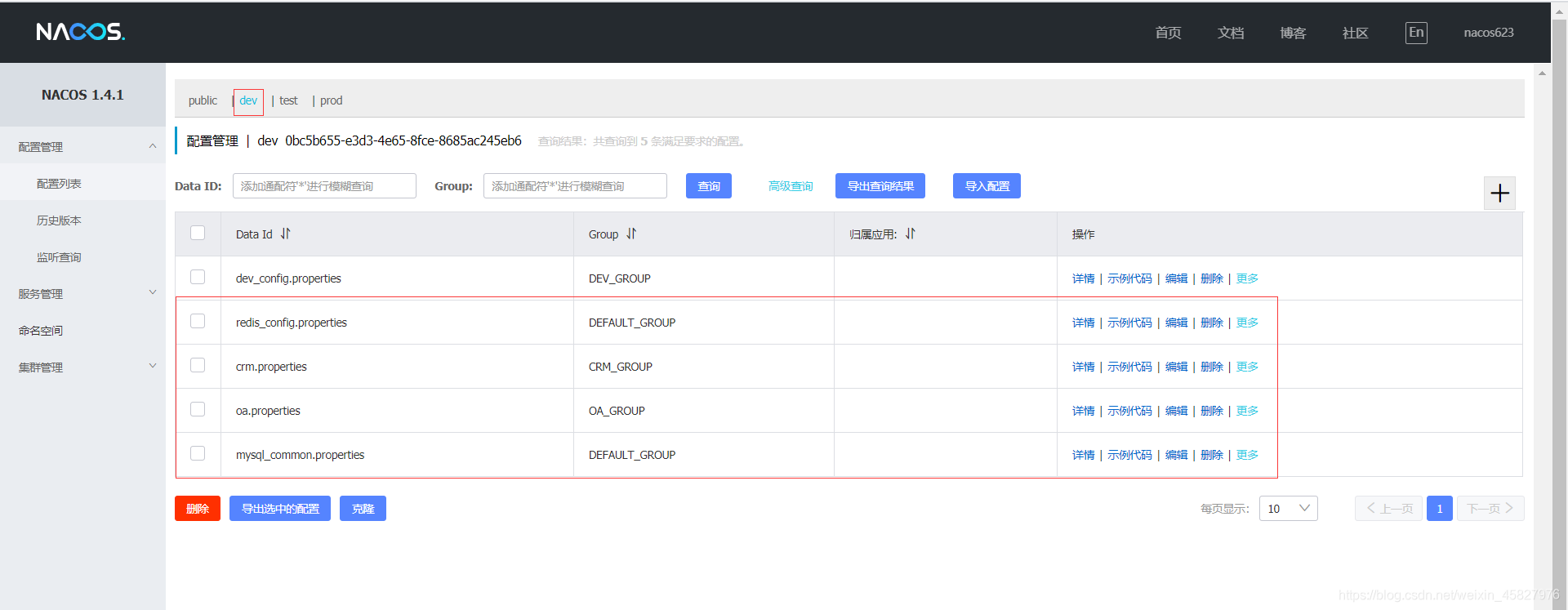Select the CRM_GROUP cell text
The width and height of the screenshot is (1568, 610).
click(x=620, y=367)
